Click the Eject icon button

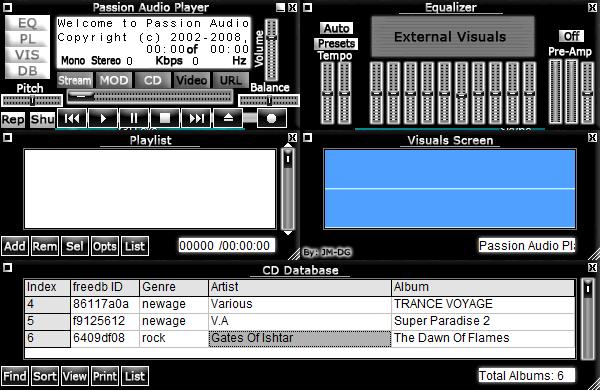(x=228, y=118)
